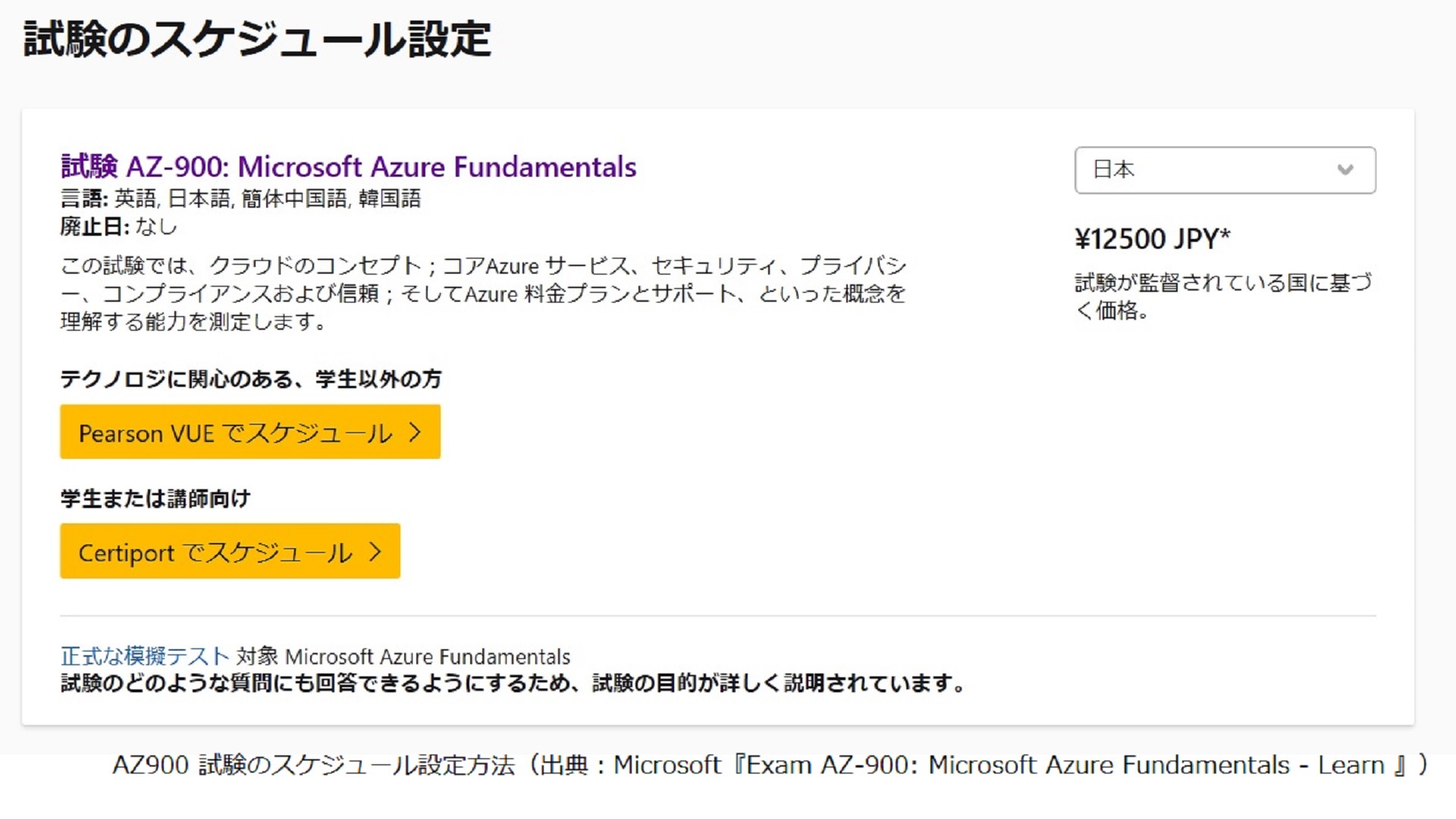This screenshot has width=1456, height=819.
Task: Click the テクノロジに関心のある、学生以外の方 label
Action: click(x=250, y=378)
